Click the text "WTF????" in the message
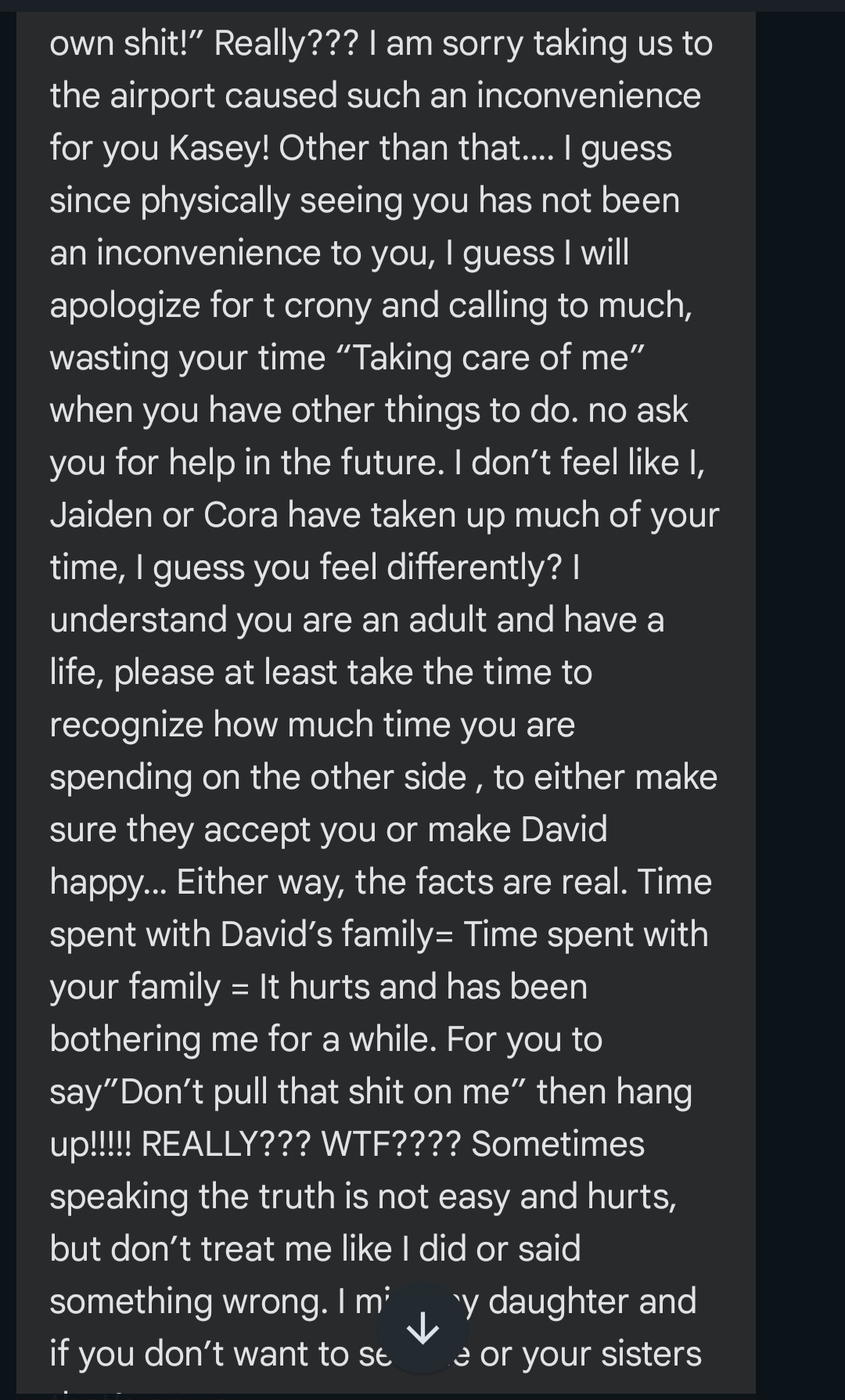Viewport: 845px width, 1400px height. point(391,1144)
